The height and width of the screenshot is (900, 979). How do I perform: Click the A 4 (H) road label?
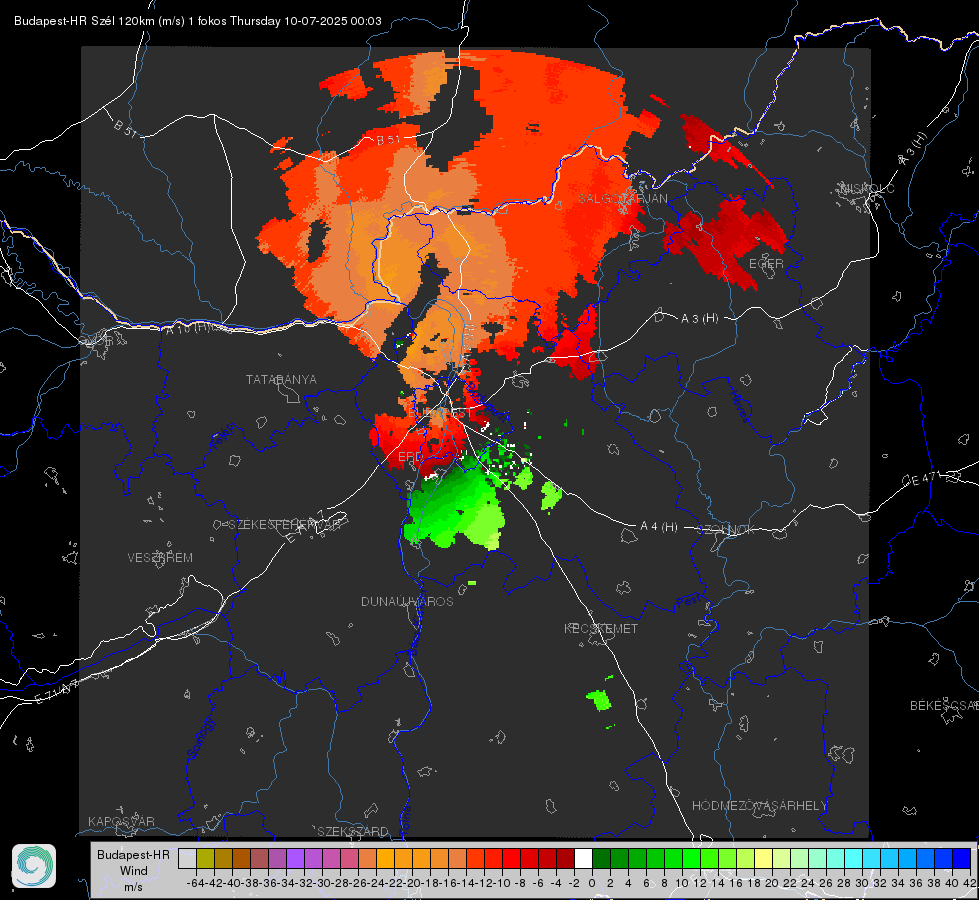(659, 527)
